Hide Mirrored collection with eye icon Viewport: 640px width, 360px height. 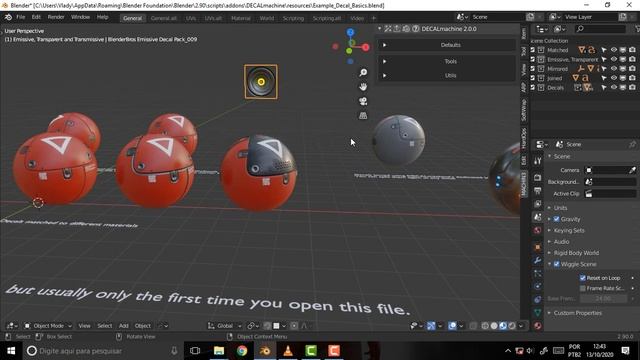[x=613, y=69]
